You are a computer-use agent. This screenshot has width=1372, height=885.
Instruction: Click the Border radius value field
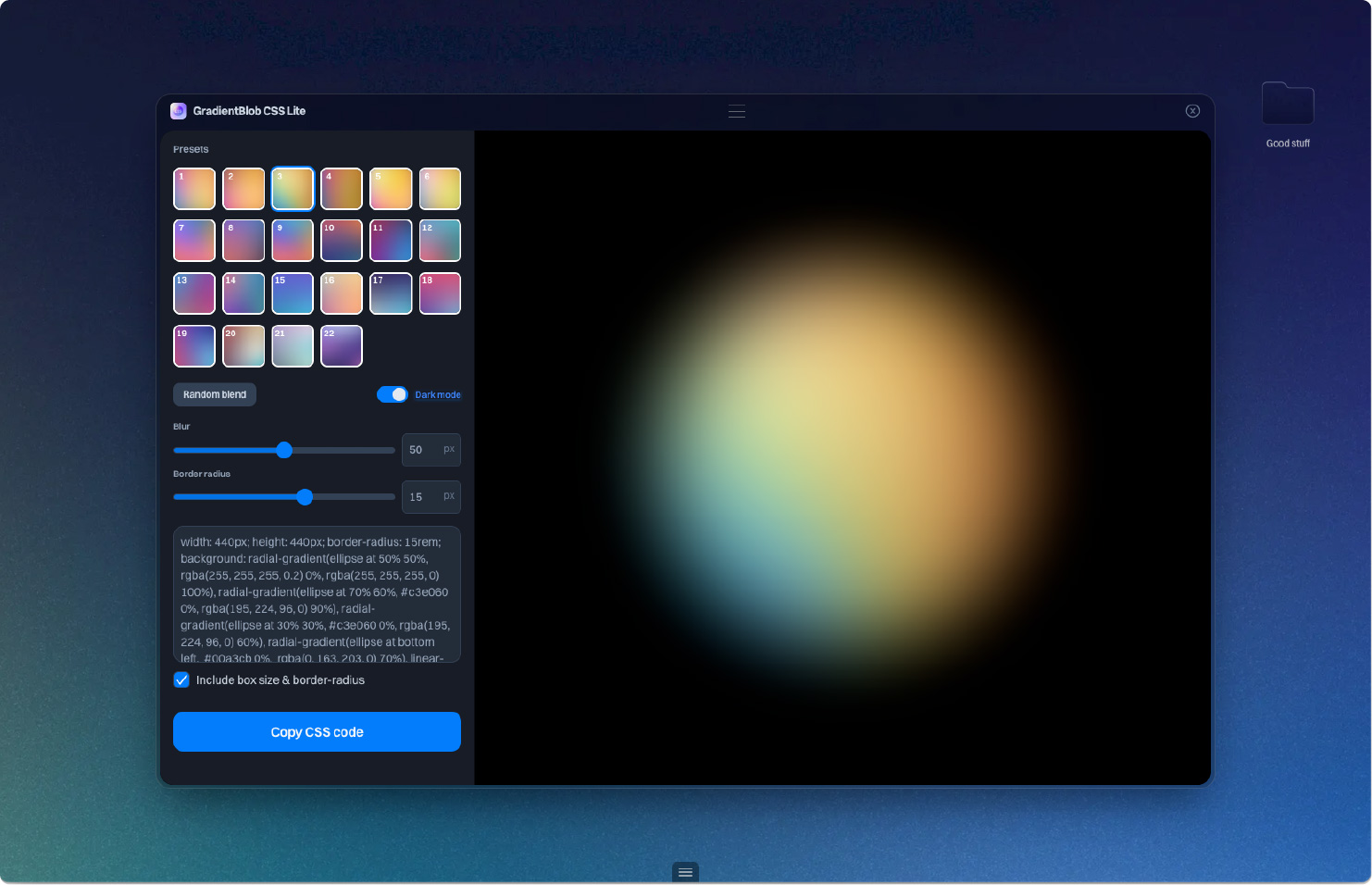pyautogui.click(x=424, y=497)
